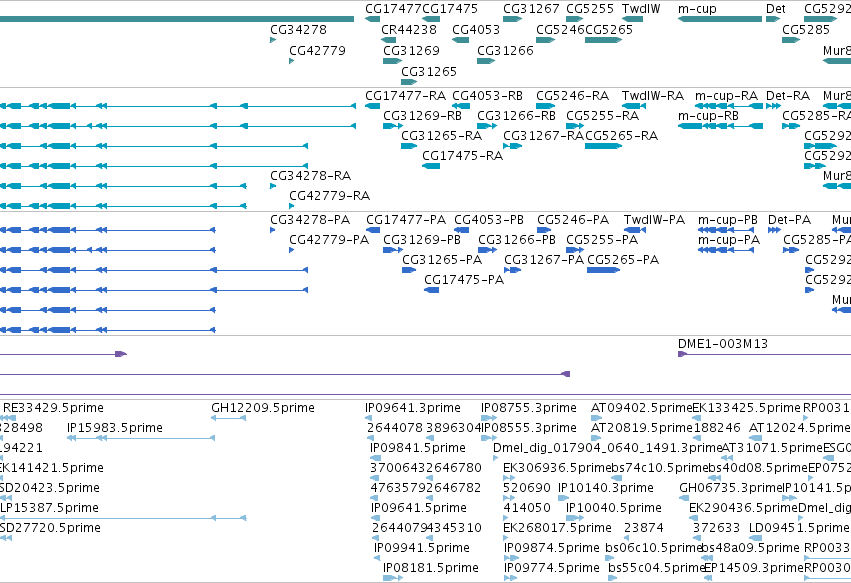851x583 pixels.
Task: Click the IP09774.5prime EST label
Action: tap(551, 568)
